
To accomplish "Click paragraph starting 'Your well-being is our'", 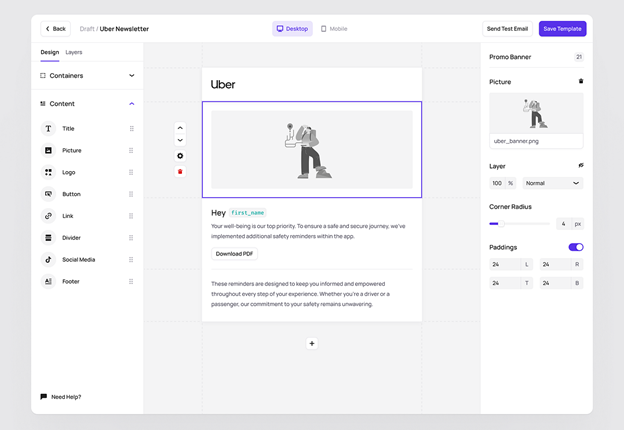I will (x=308, y=231).
